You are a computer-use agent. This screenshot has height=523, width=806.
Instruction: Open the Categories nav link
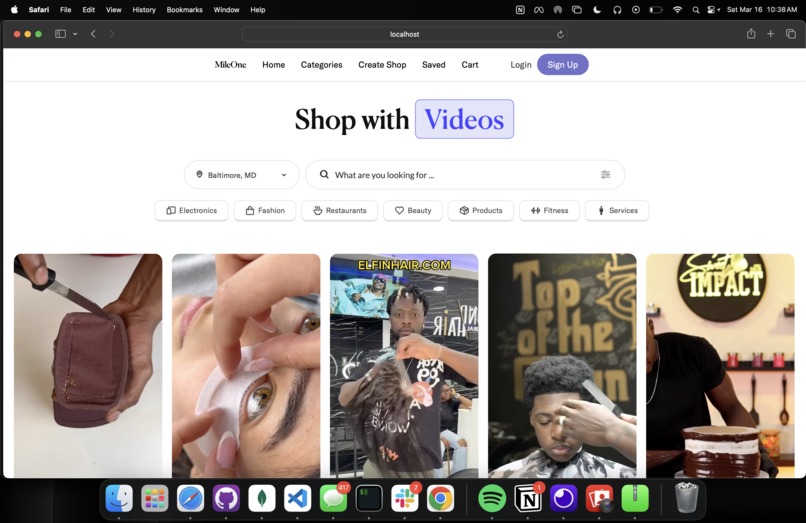point(321,65)
